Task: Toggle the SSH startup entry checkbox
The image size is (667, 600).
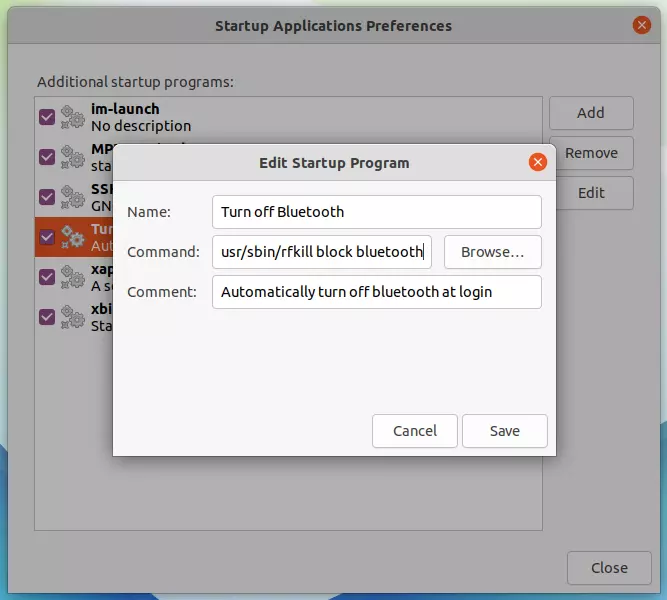Action: pos(47,197)
